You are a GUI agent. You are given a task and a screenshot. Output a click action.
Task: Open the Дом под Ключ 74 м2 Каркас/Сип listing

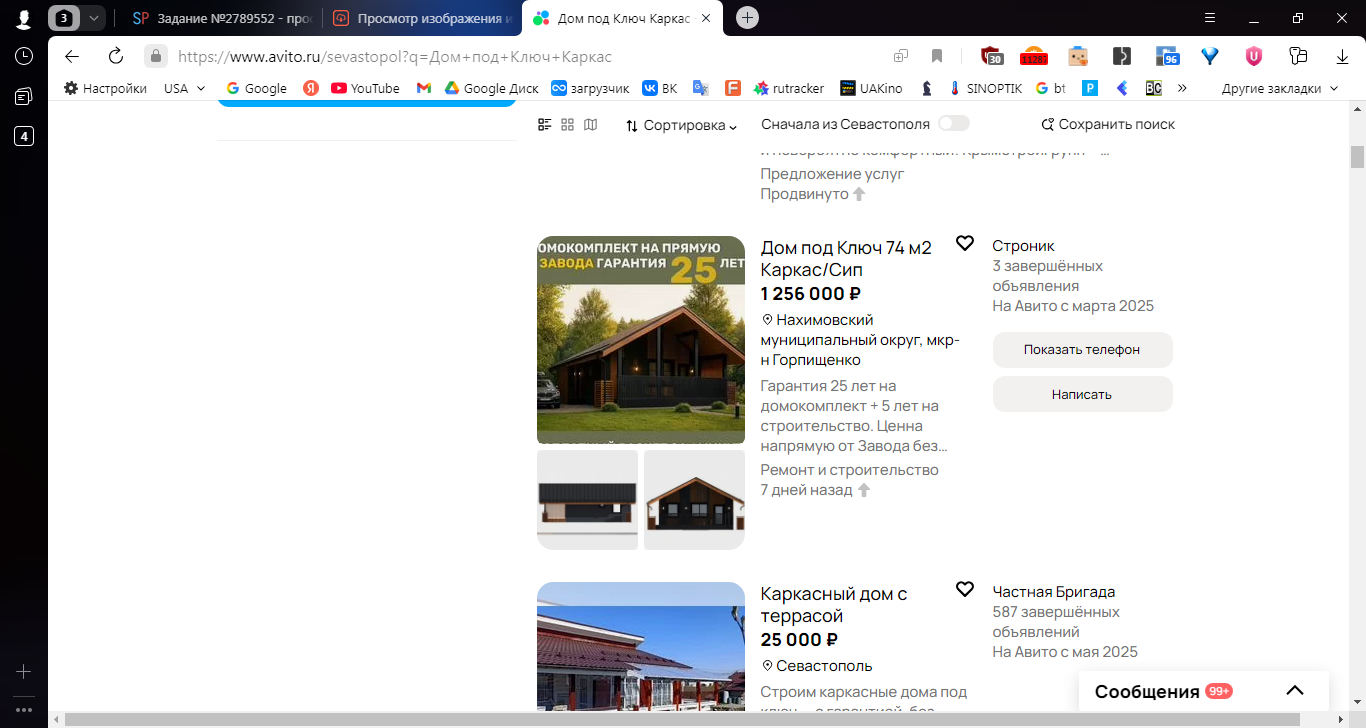(x=846, y=259)
